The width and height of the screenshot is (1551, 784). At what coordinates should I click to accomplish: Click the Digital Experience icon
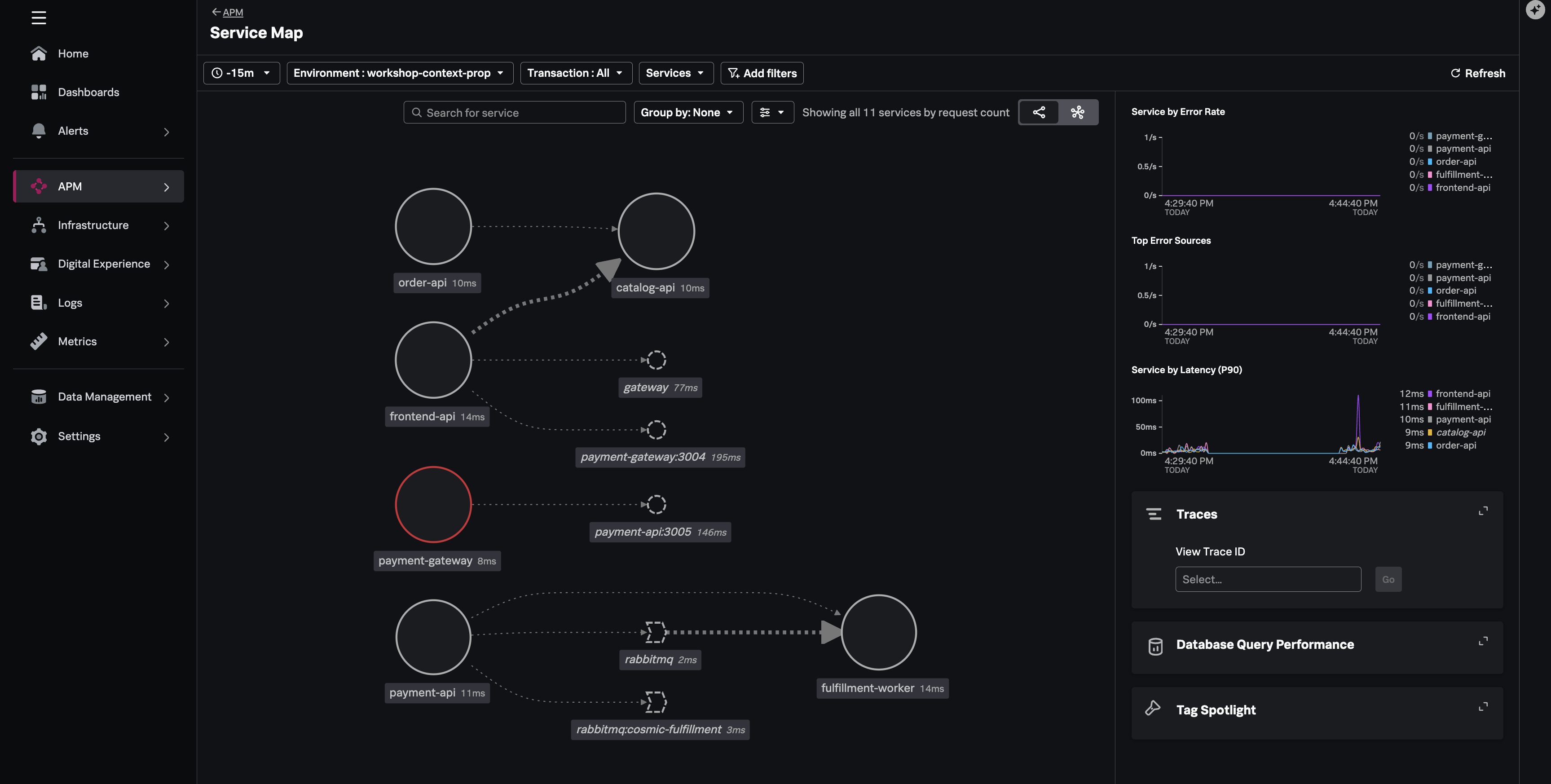(x=39, y=264)
